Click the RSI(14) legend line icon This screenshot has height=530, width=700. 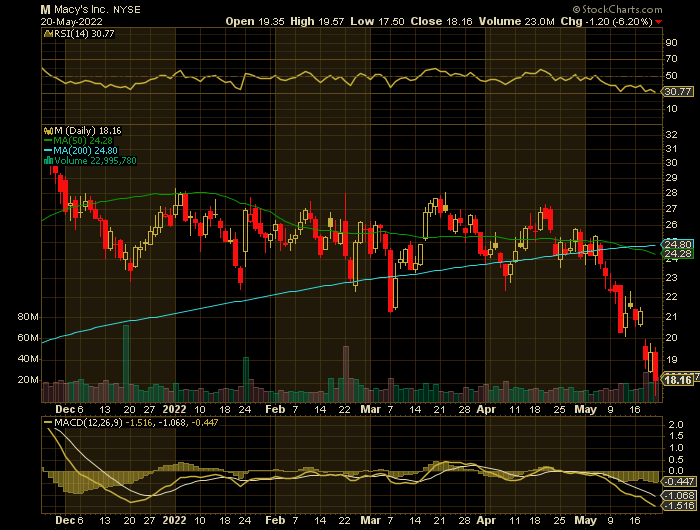(x=48, y=33)
